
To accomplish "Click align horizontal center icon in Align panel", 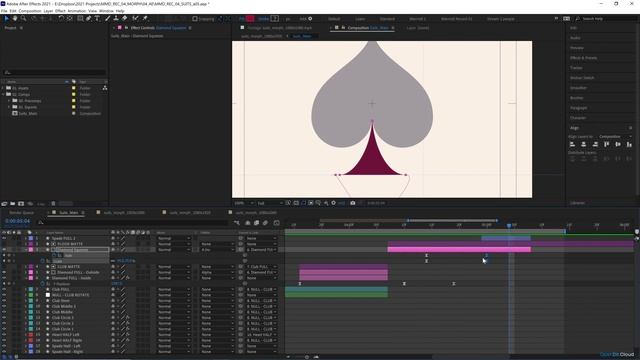I will pyautogui.click(x=584, y=144).
